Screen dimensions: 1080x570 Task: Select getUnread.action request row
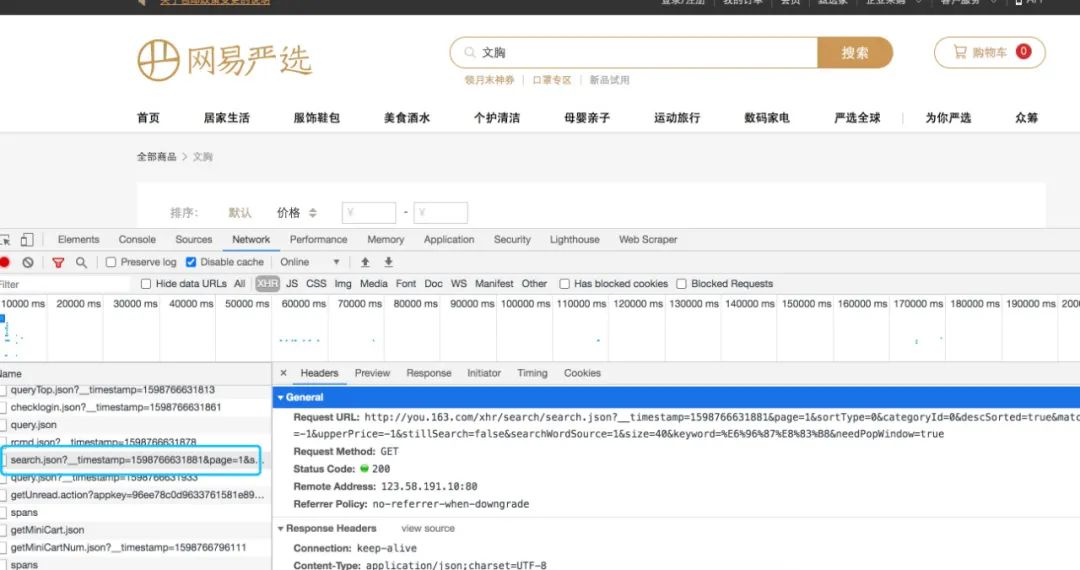coord(135,495)
